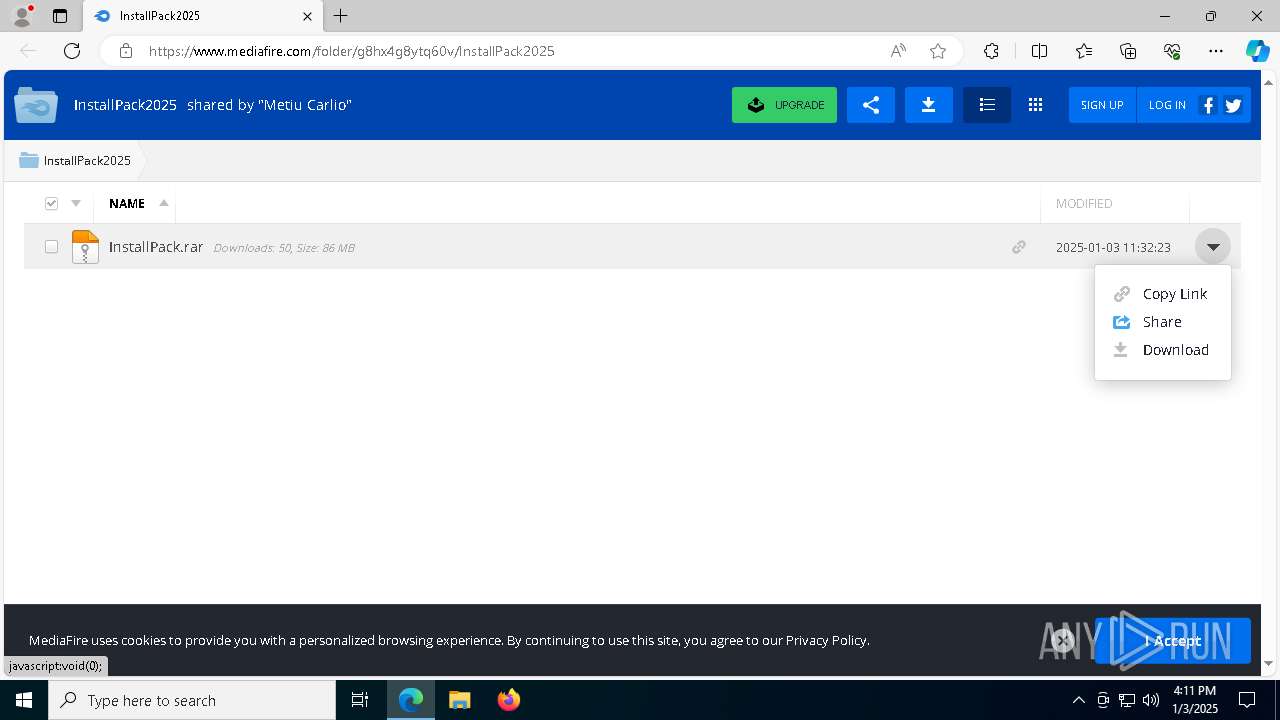The image size is (1280, 720).
Task: Click the link icon in InstallPack.rar row
Action: pos(1018,247)
